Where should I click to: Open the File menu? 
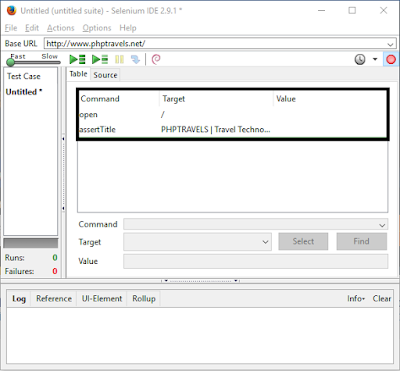click(11, 28)
